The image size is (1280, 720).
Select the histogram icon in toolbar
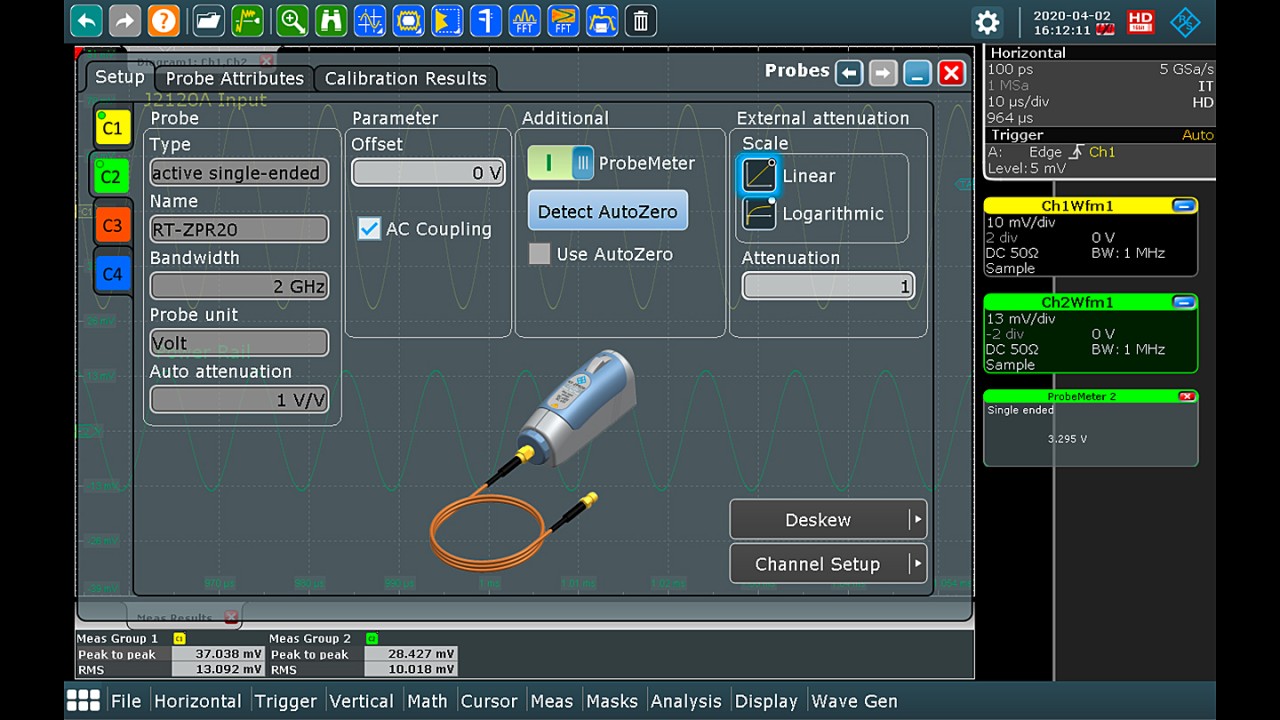click(x=448, y=19)
